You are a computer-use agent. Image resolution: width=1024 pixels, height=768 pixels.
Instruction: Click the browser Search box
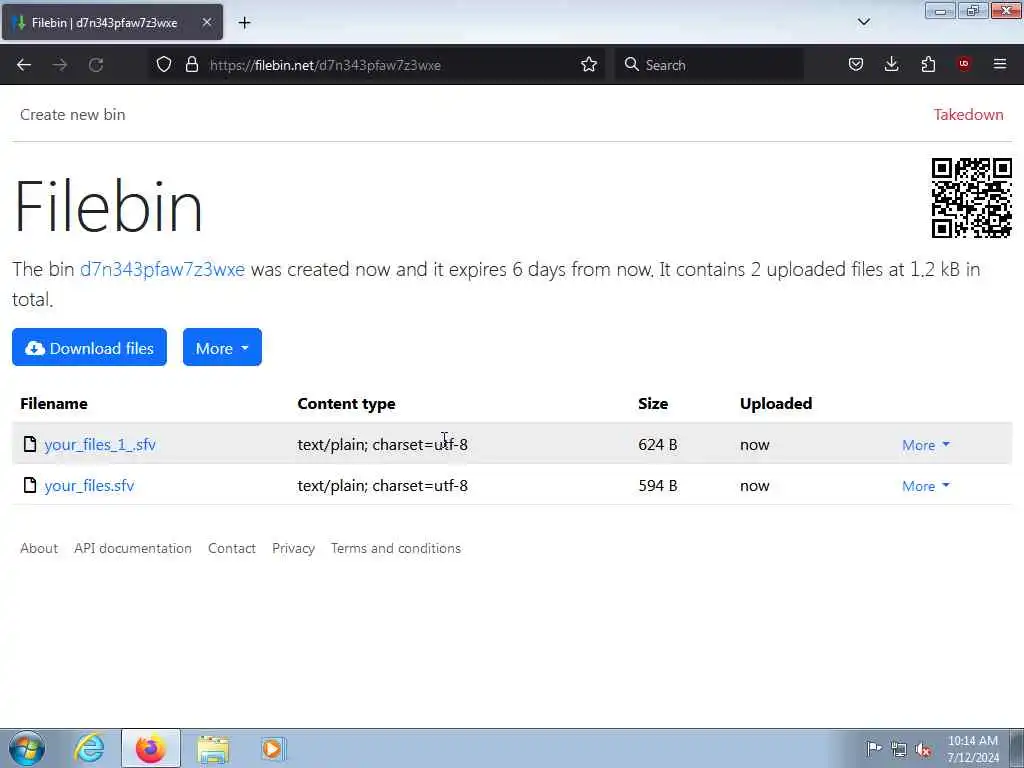[709, 65]
